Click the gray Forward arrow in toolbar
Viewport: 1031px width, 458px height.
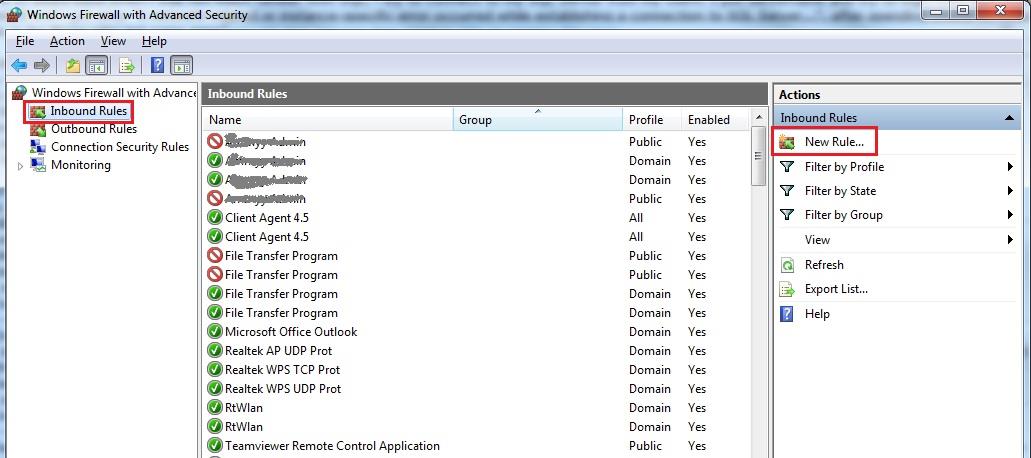click(x=41, y=65)
